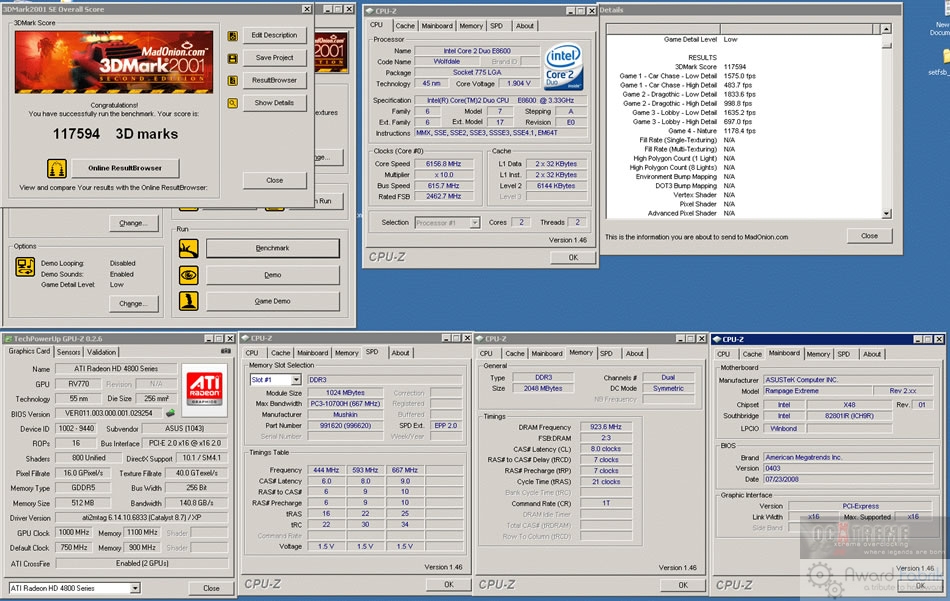The height and width of the screenshot is (601, 950).
Task: Click the joystick Game Demo icon
Action: point(188,301)
